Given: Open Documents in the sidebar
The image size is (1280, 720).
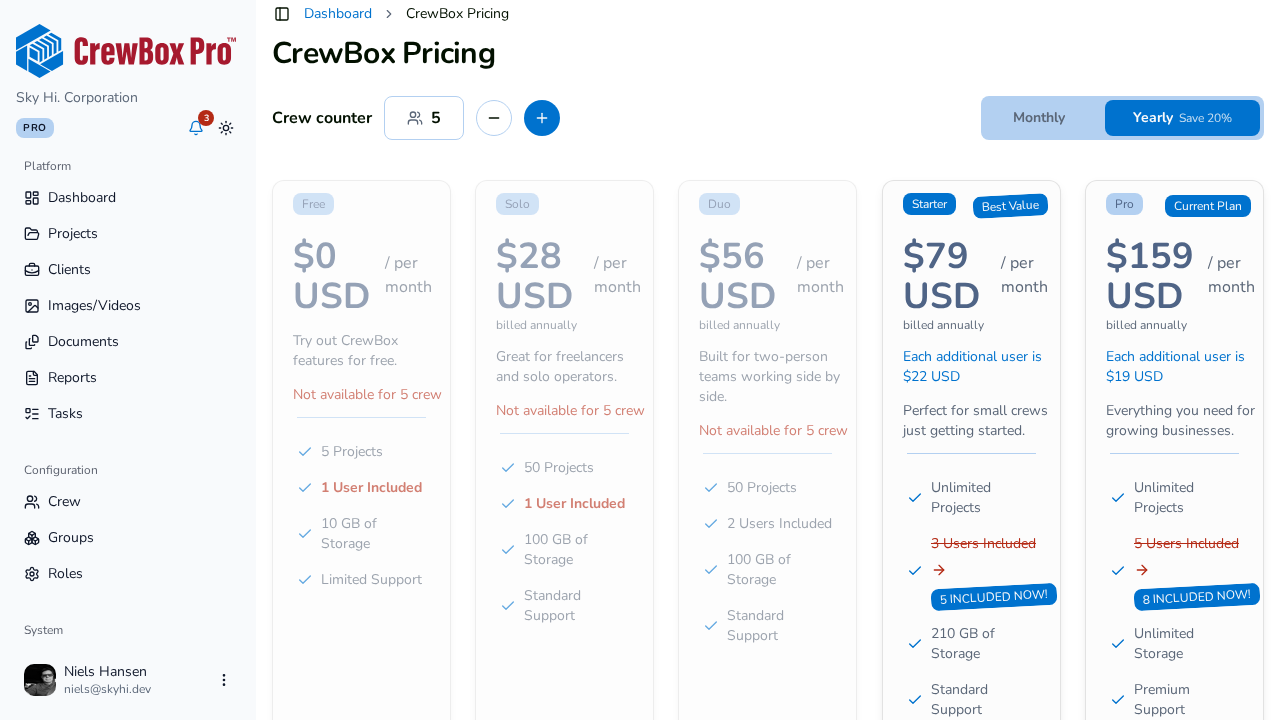Looking at the screenshot, I should (x=128, y=342).
